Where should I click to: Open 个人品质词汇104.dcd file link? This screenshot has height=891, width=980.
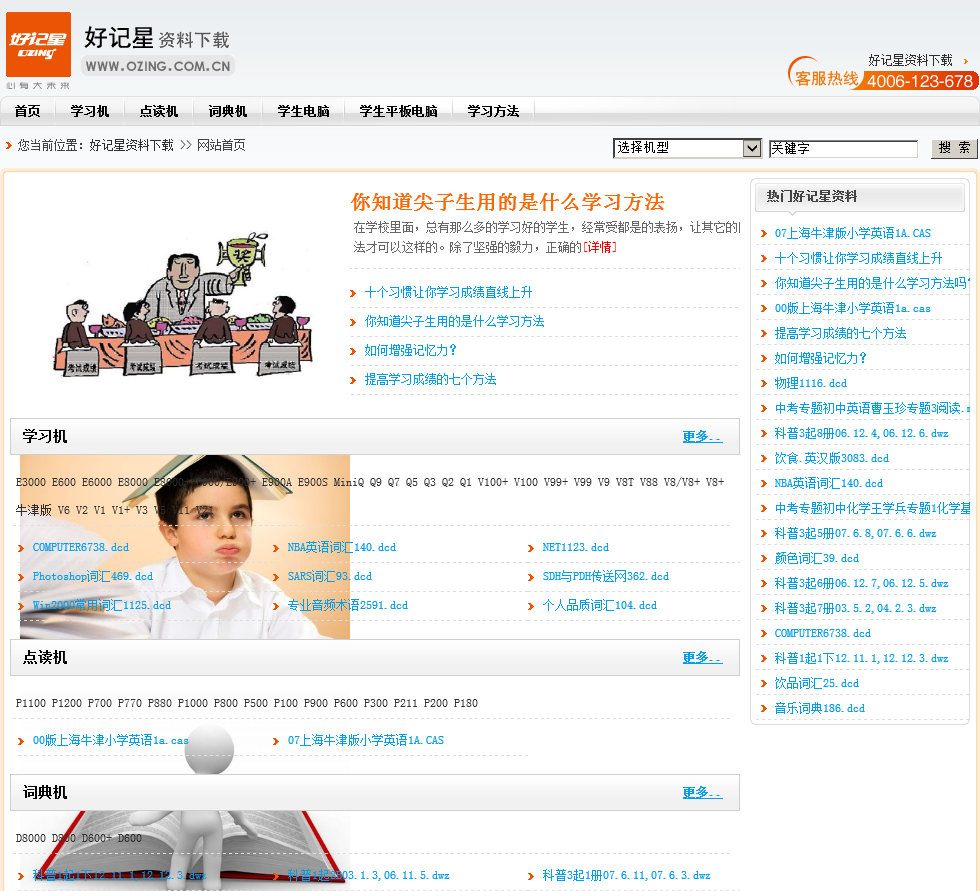(599, 605)
